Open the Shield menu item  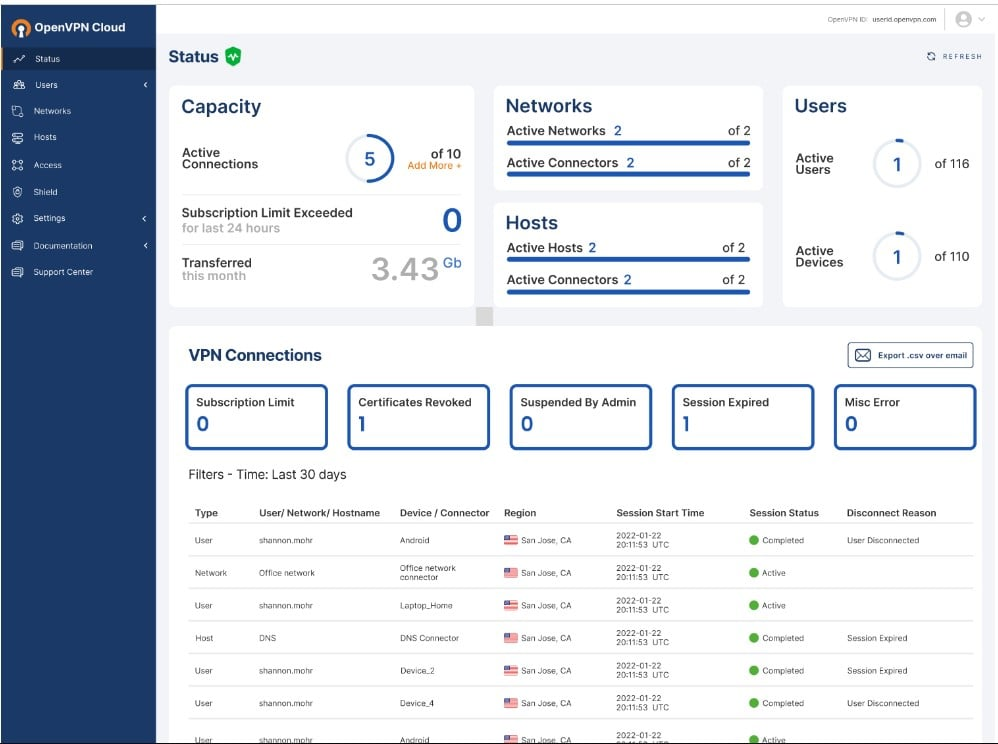78,192
